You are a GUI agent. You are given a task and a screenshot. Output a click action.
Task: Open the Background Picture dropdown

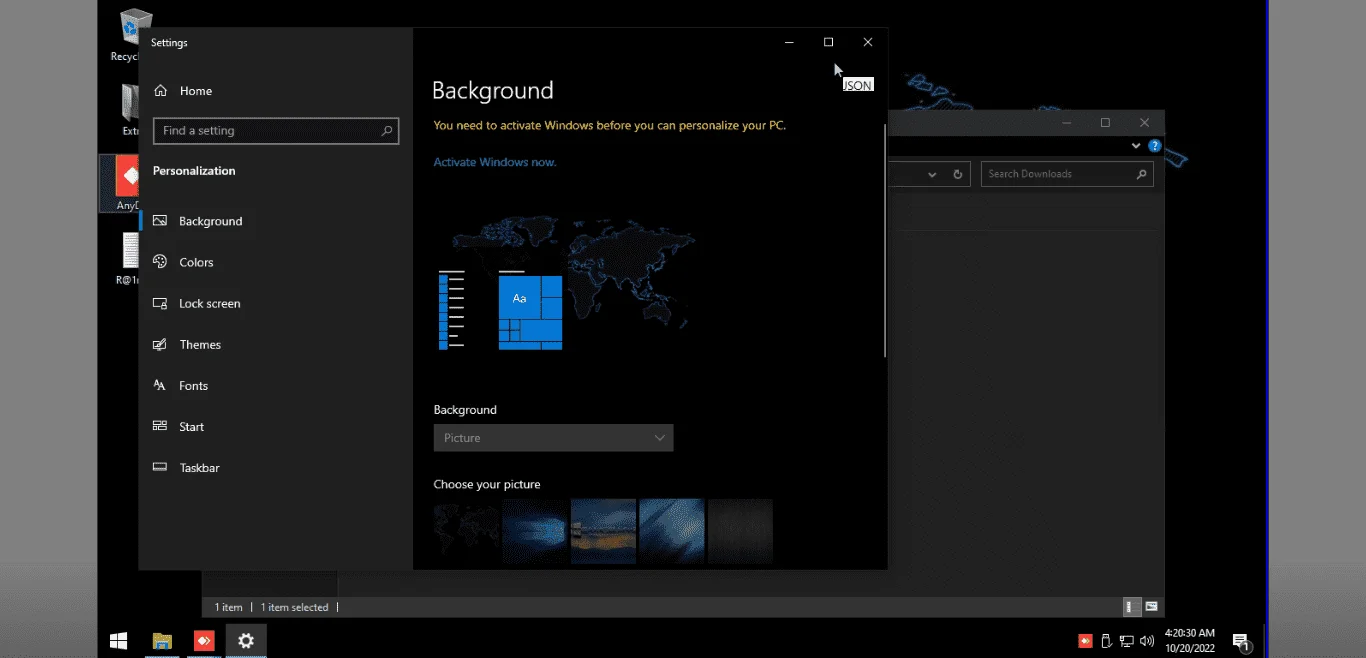(553, 438)
